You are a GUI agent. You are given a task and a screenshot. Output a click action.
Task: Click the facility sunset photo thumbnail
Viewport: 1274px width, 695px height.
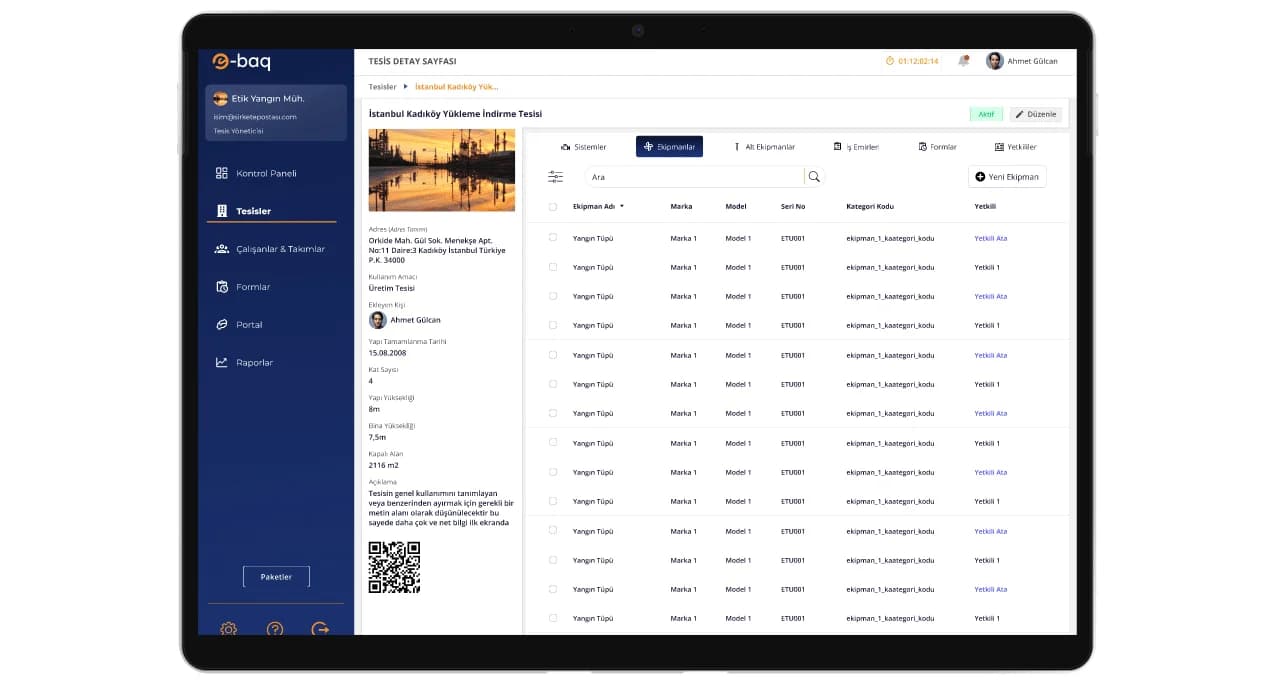pyautogui.click(x=441, y=170)
